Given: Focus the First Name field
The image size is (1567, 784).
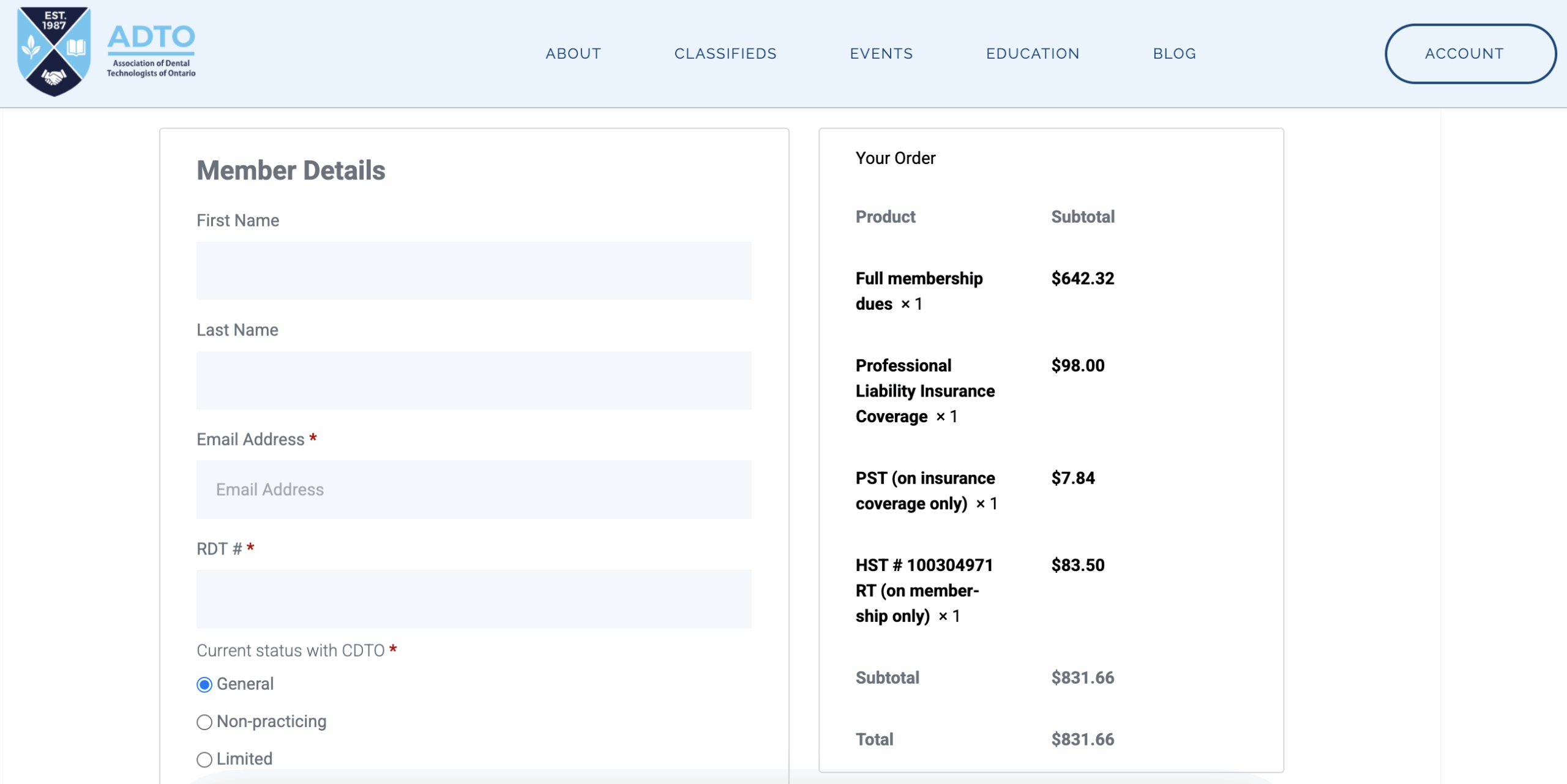Looking at the screenshot, I should click(474, 271).
